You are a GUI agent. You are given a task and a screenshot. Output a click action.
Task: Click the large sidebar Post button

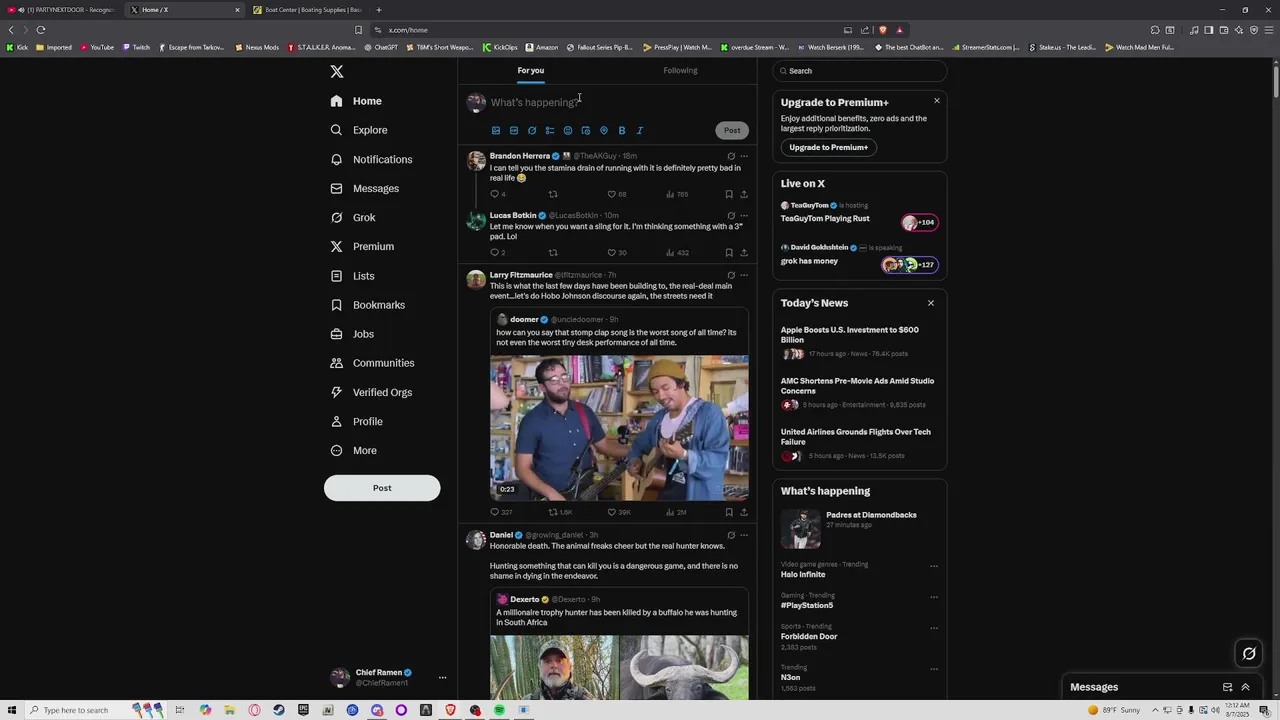tap(382, 488)
